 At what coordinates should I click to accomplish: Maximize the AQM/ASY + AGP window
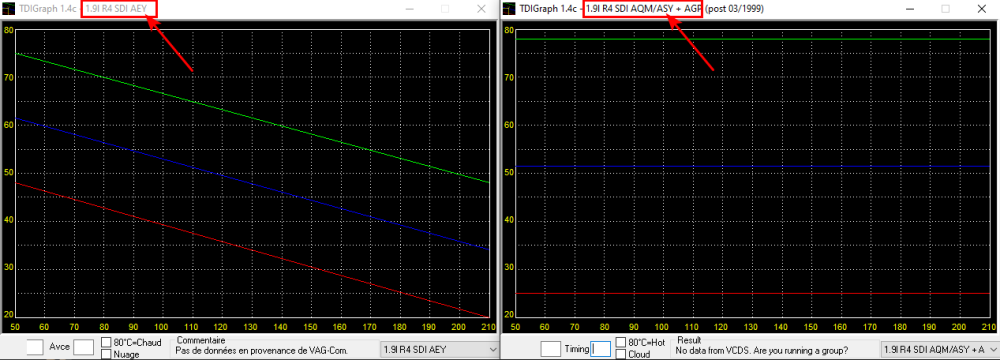click(x=945, y=9)
